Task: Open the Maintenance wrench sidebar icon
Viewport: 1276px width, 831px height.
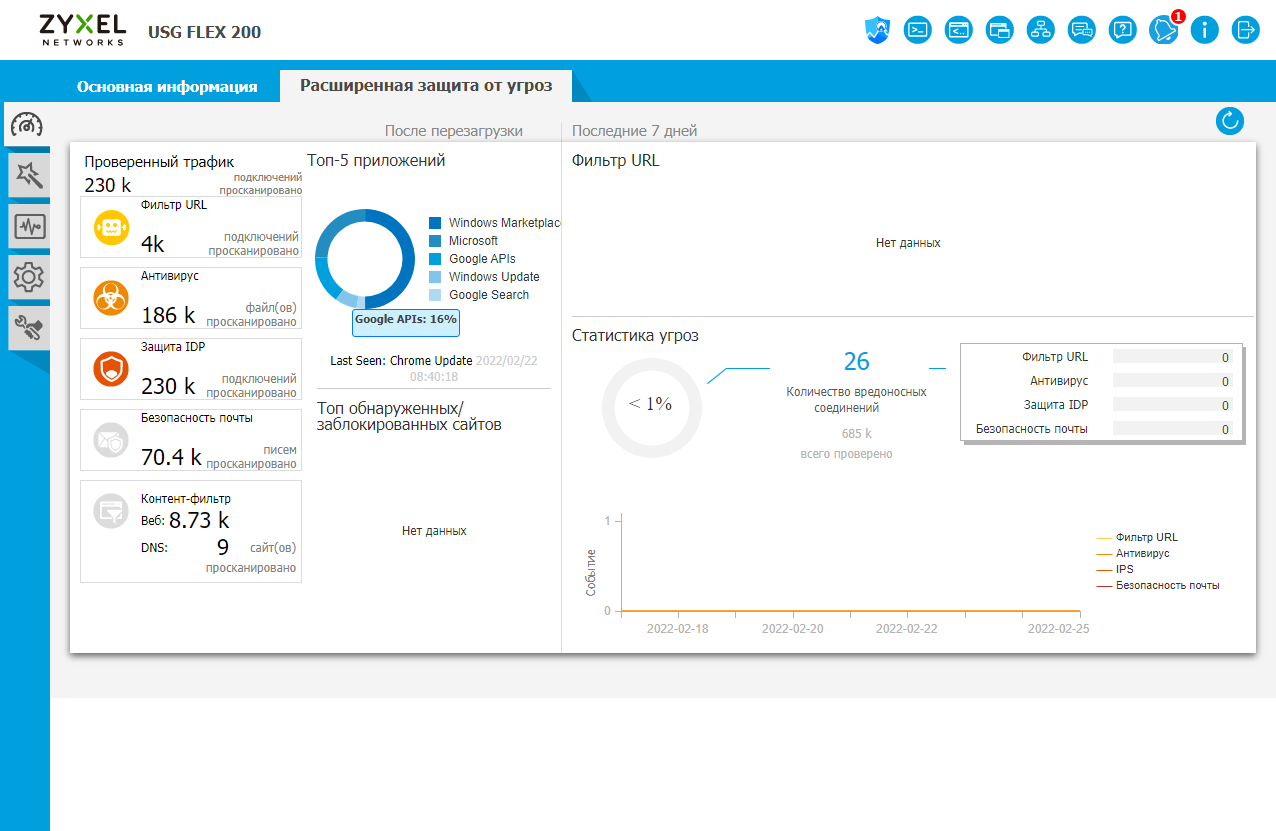Action: point(28,328)
